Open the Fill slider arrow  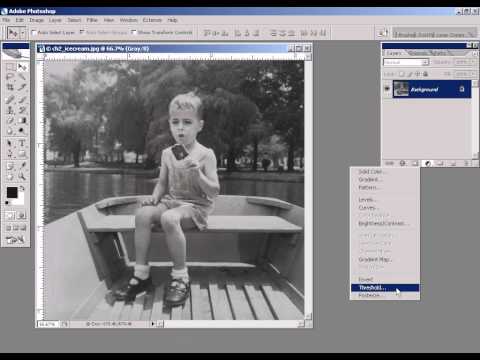tap(472, 74)
